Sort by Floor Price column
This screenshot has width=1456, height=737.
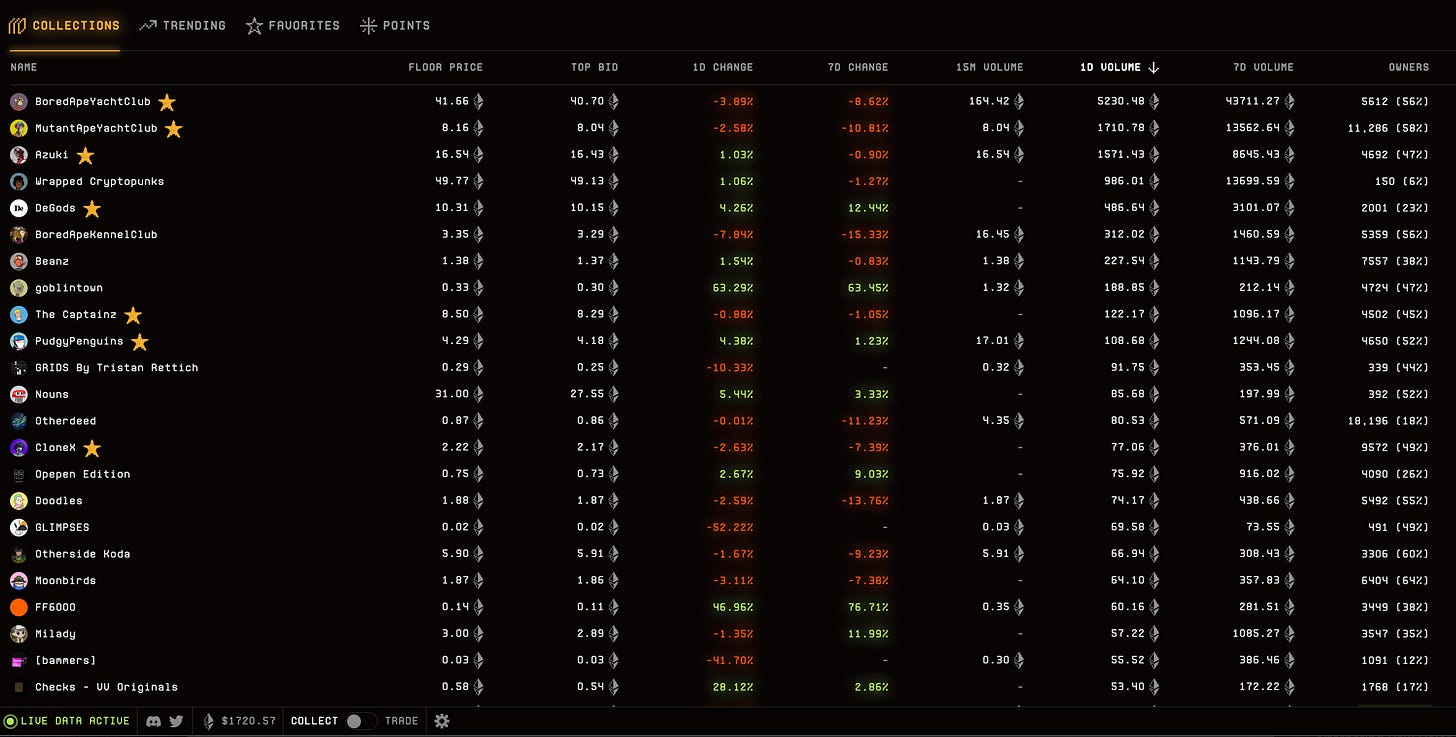[x=445, y=67]
